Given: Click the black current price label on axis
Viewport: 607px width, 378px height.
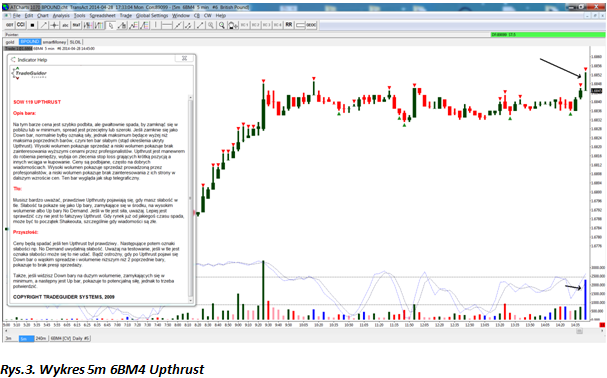Looking at the screenshot, I should point(597,91).
